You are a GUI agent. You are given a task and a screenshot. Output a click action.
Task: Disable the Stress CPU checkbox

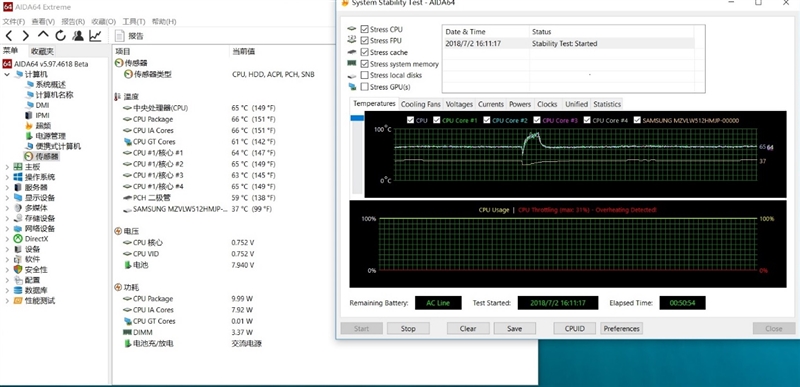coord(364,29)
